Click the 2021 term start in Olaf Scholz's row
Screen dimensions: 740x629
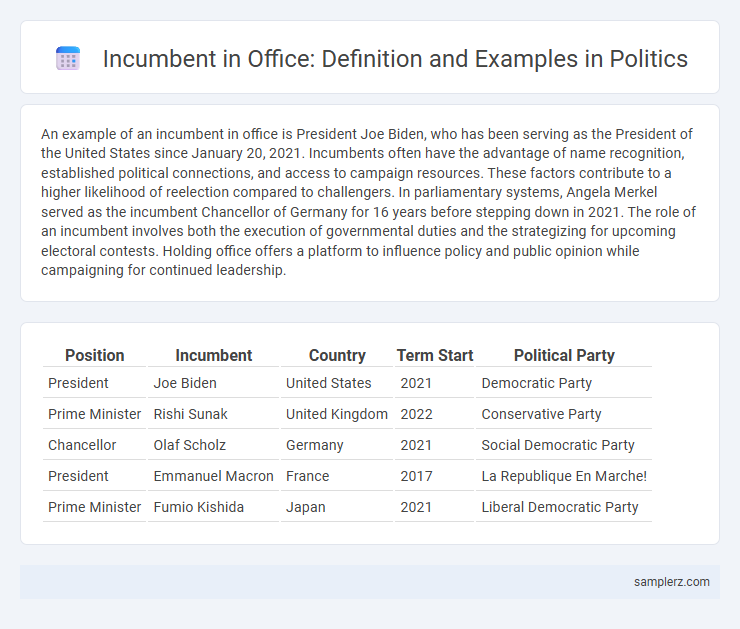(435, 445)
